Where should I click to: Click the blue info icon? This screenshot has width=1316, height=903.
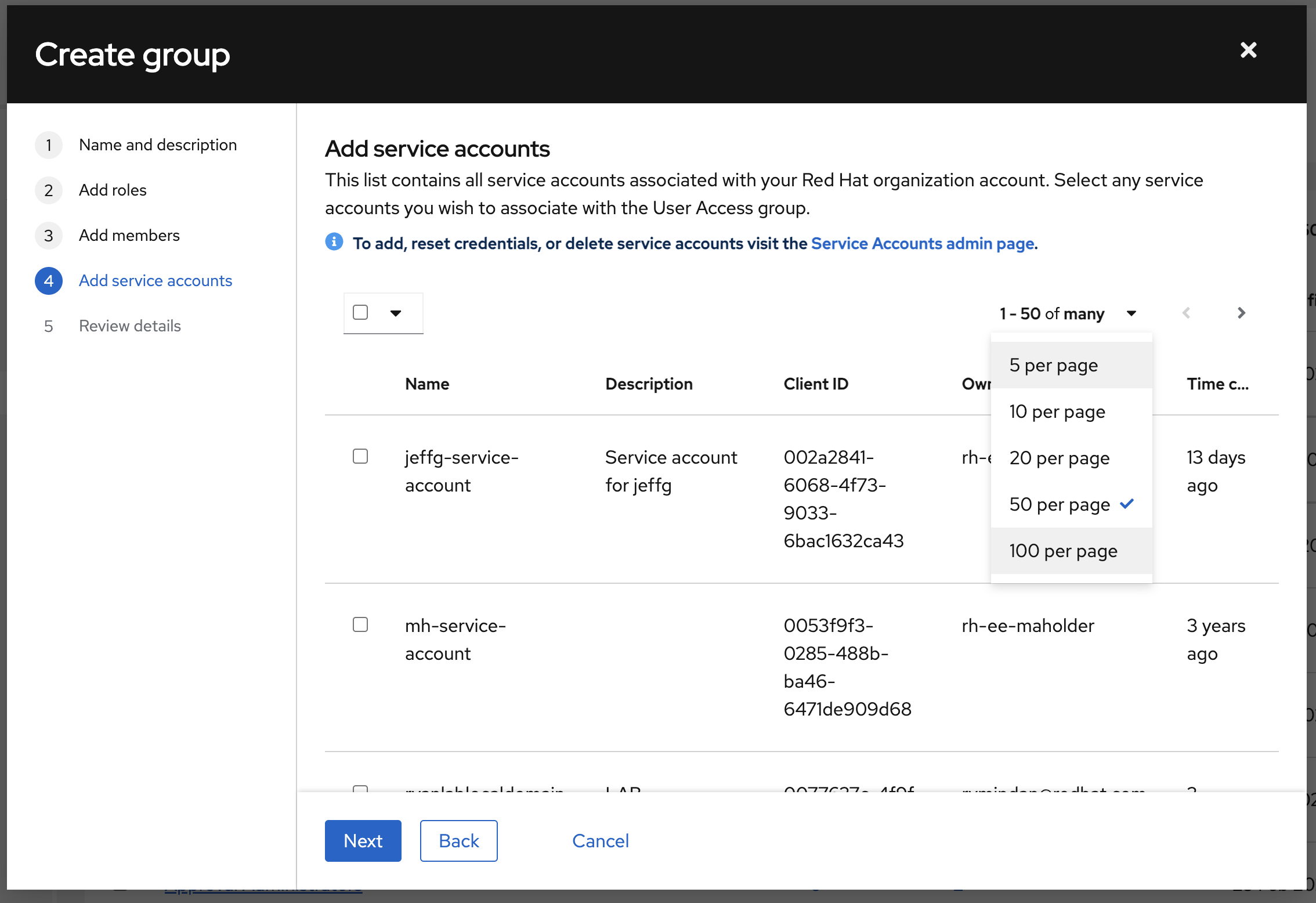tap(334, 242)
